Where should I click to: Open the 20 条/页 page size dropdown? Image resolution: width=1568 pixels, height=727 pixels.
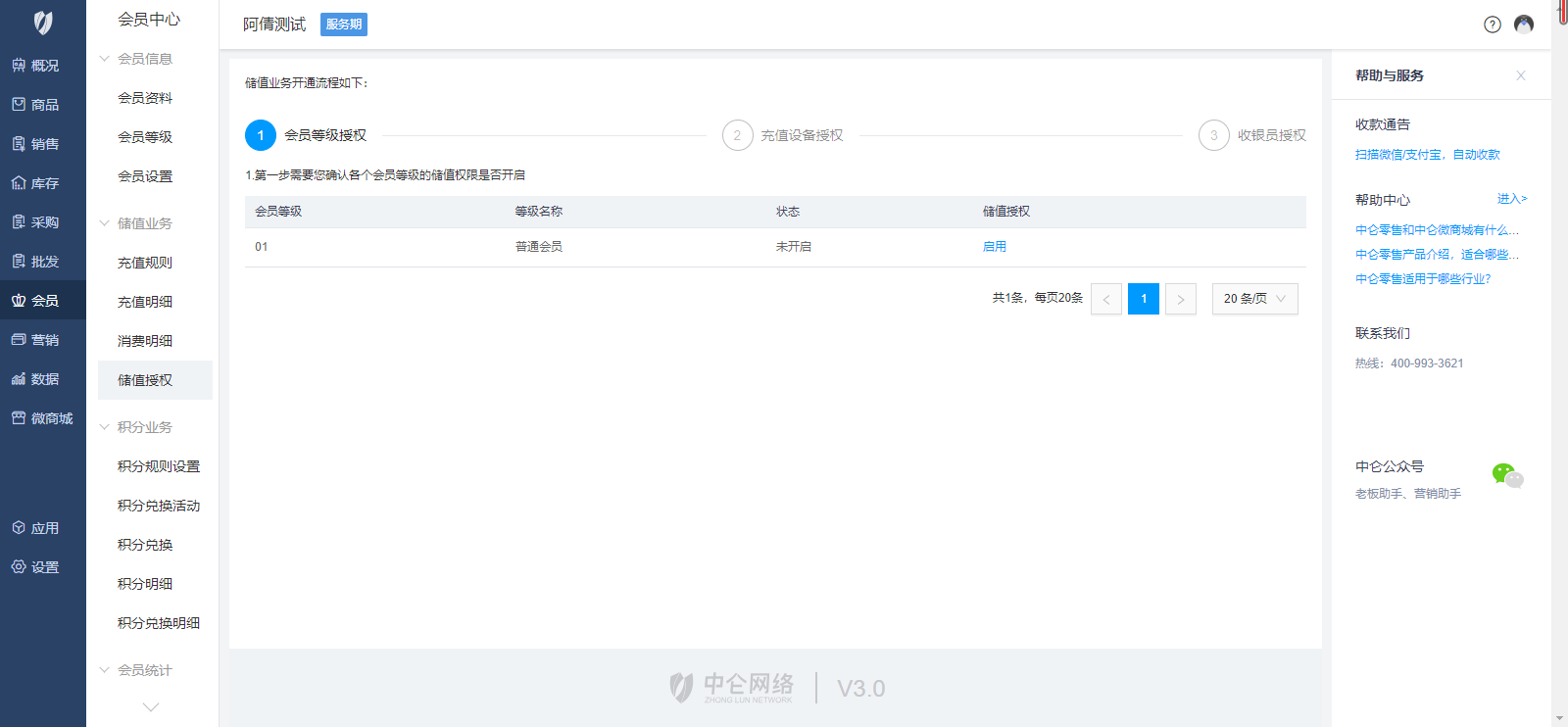point(1254,299)
